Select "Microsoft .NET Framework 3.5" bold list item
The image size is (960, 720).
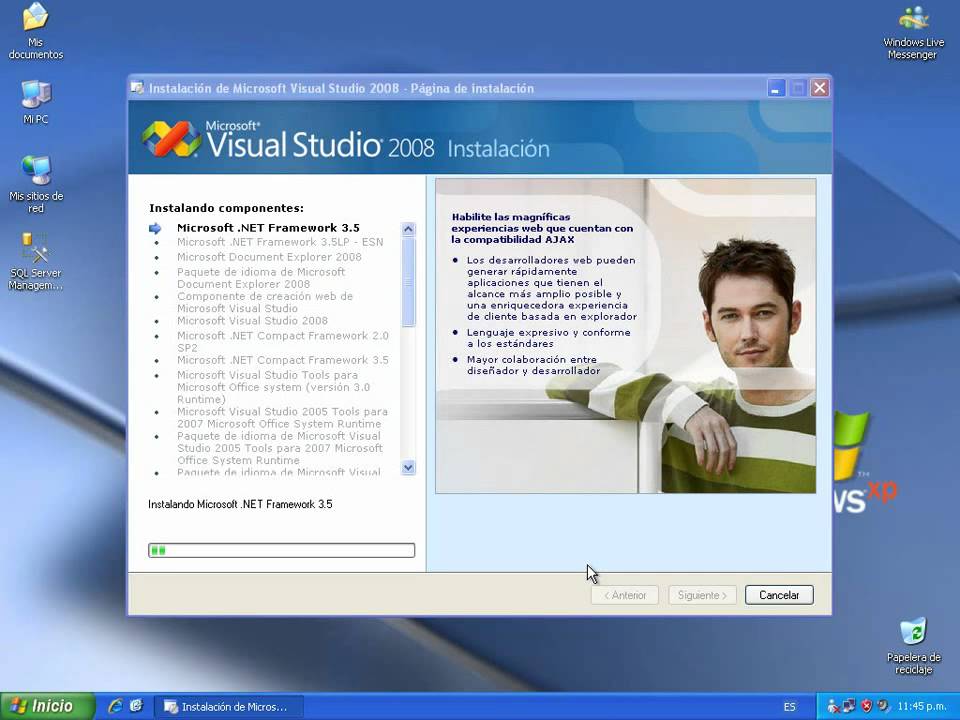pyautogui.click(x=268, y=228)
